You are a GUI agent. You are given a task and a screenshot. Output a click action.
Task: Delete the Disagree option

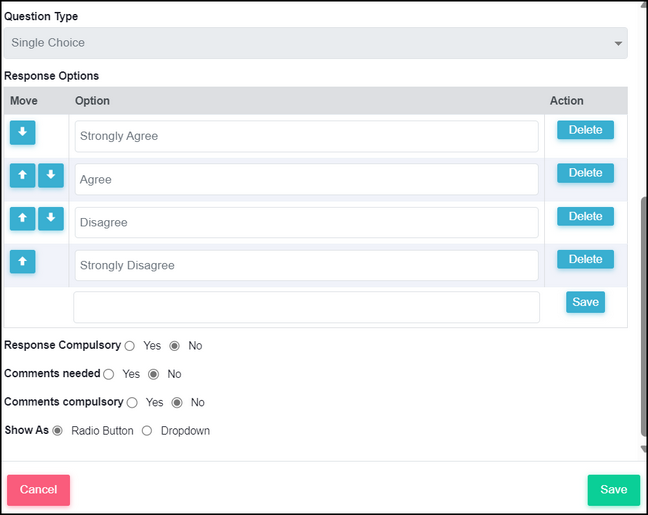[585, 216]
